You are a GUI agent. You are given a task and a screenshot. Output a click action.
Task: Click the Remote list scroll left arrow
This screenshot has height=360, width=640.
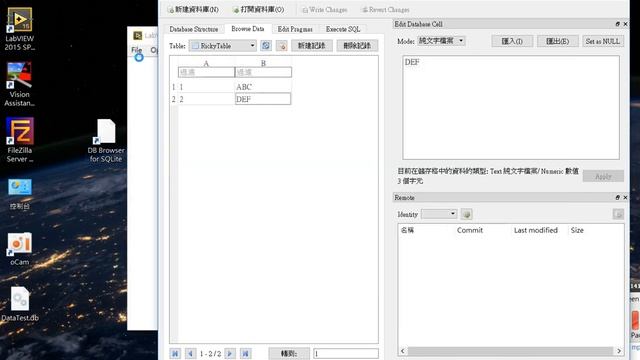pyautogui.click(x=403, y=351)
